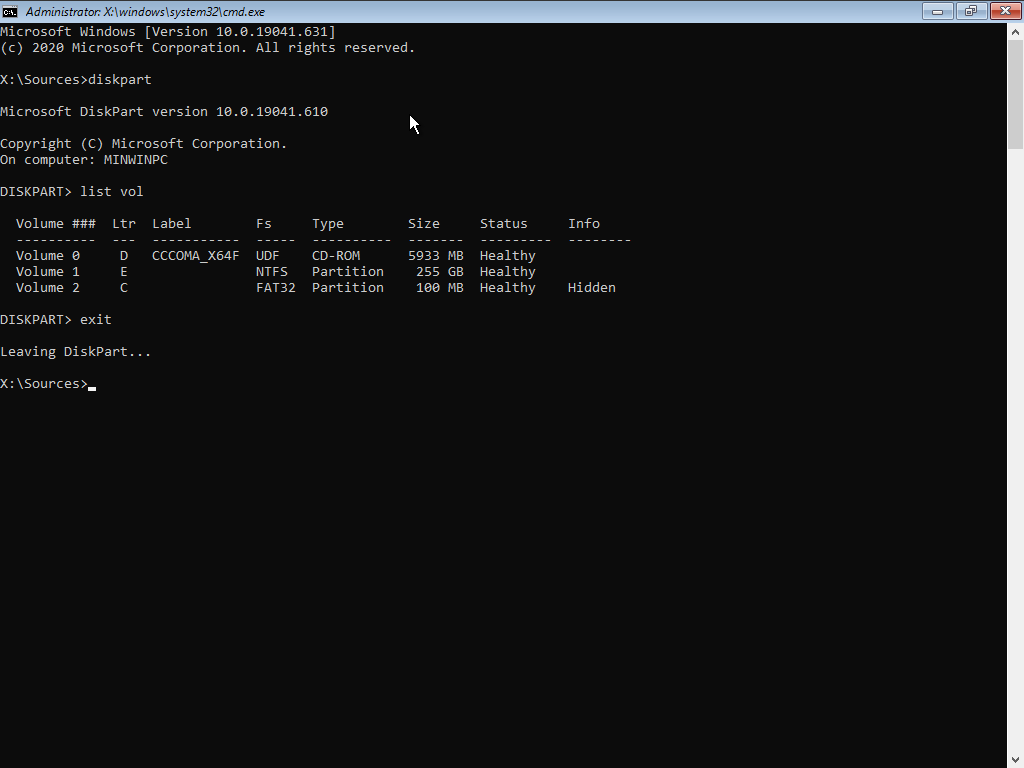Click the NTFS file system text
1024x768 pixels.
(x=271, y=272)
